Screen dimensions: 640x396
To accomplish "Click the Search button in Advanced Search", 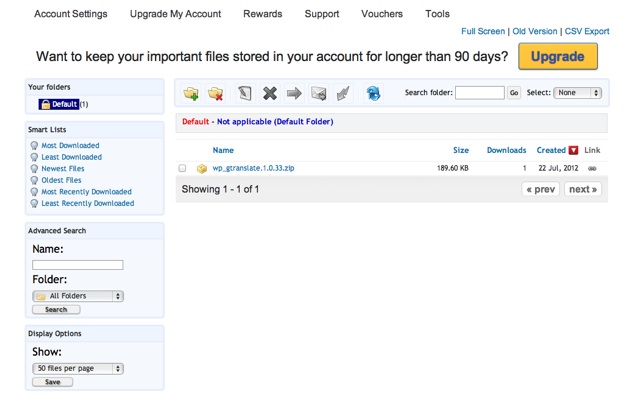I will (x=56, y=310).
